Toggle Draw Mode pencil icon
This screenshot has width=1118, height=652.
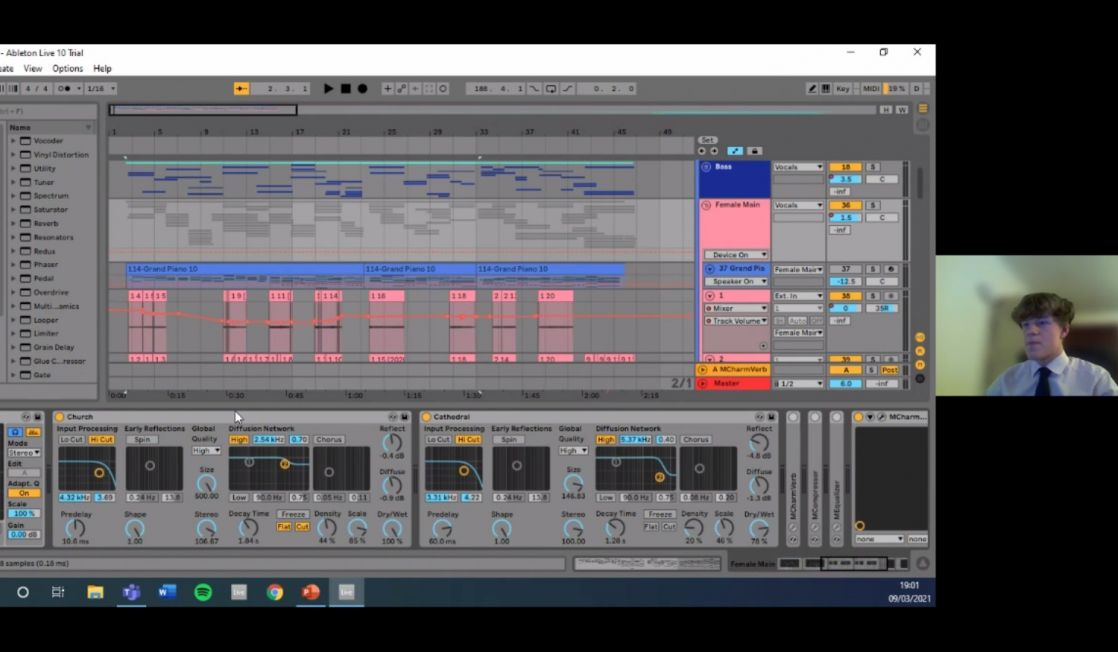(812, 88)
